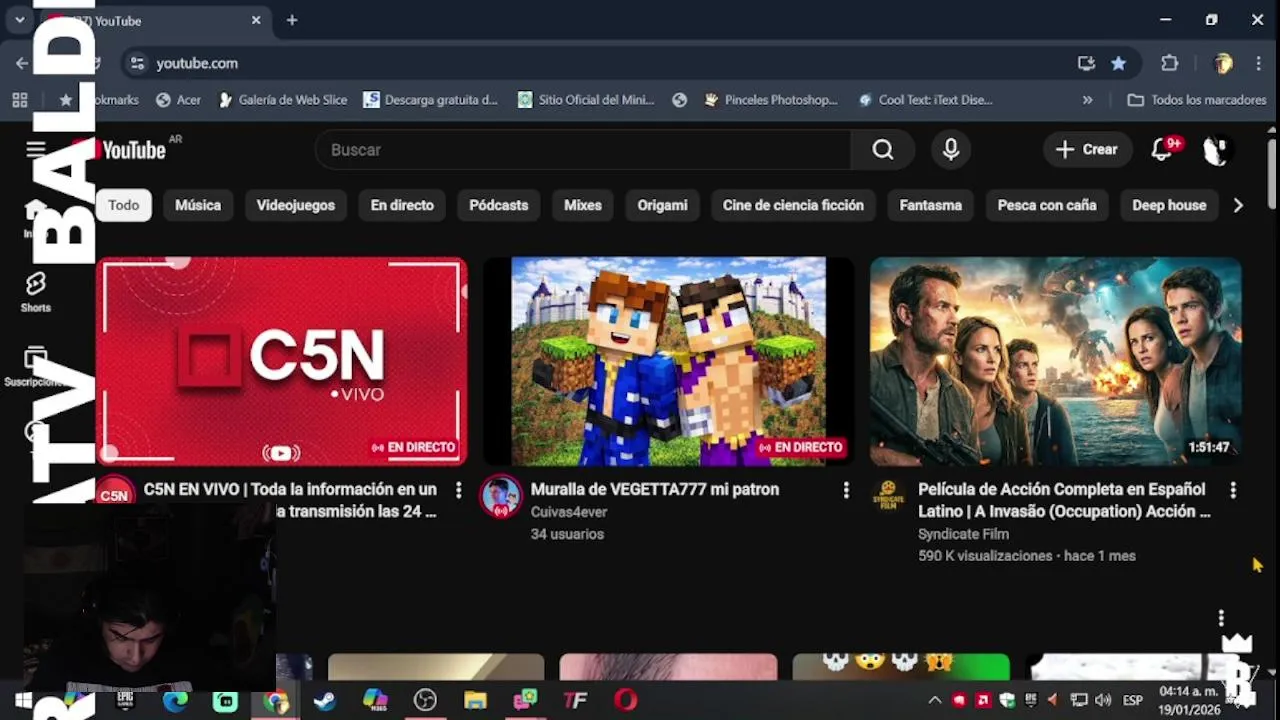
Task: Launch OBS Studio from the taskbar
Action: point(425,700)
